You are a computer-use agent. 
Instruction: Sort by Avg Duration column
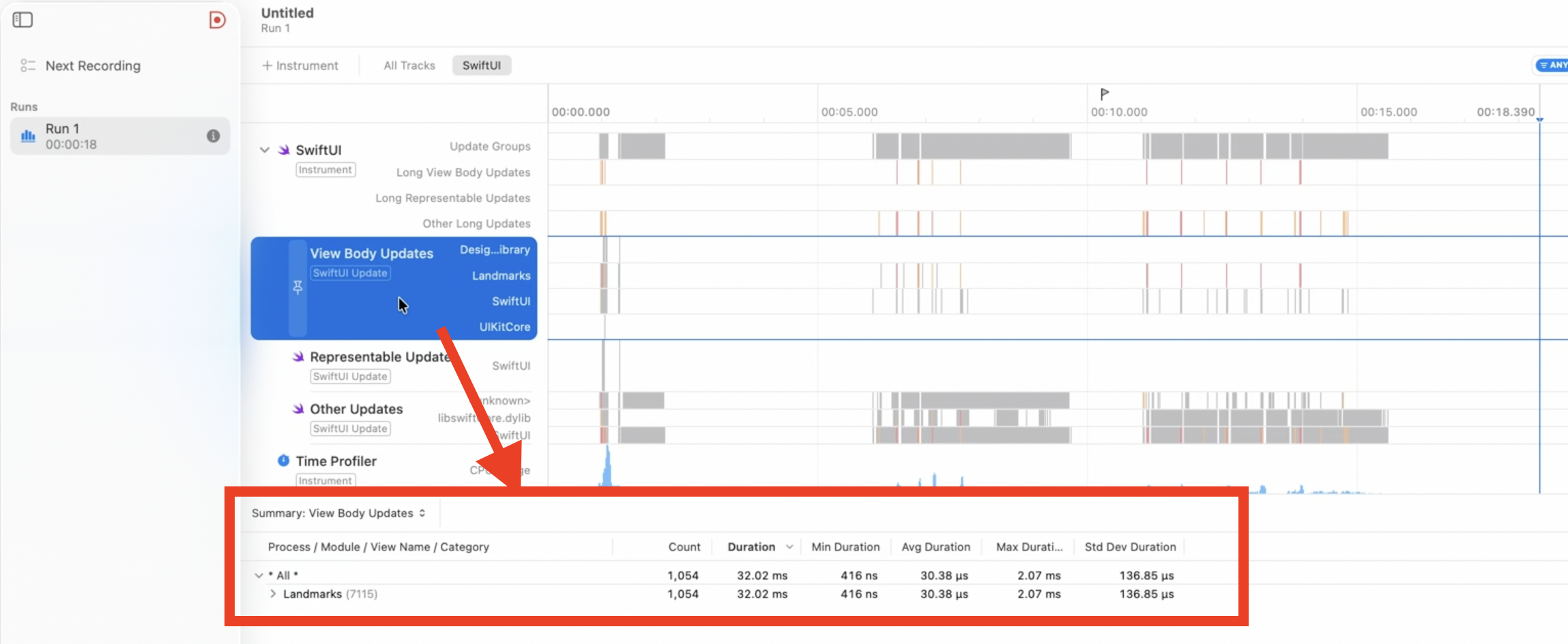click(936, 547)
